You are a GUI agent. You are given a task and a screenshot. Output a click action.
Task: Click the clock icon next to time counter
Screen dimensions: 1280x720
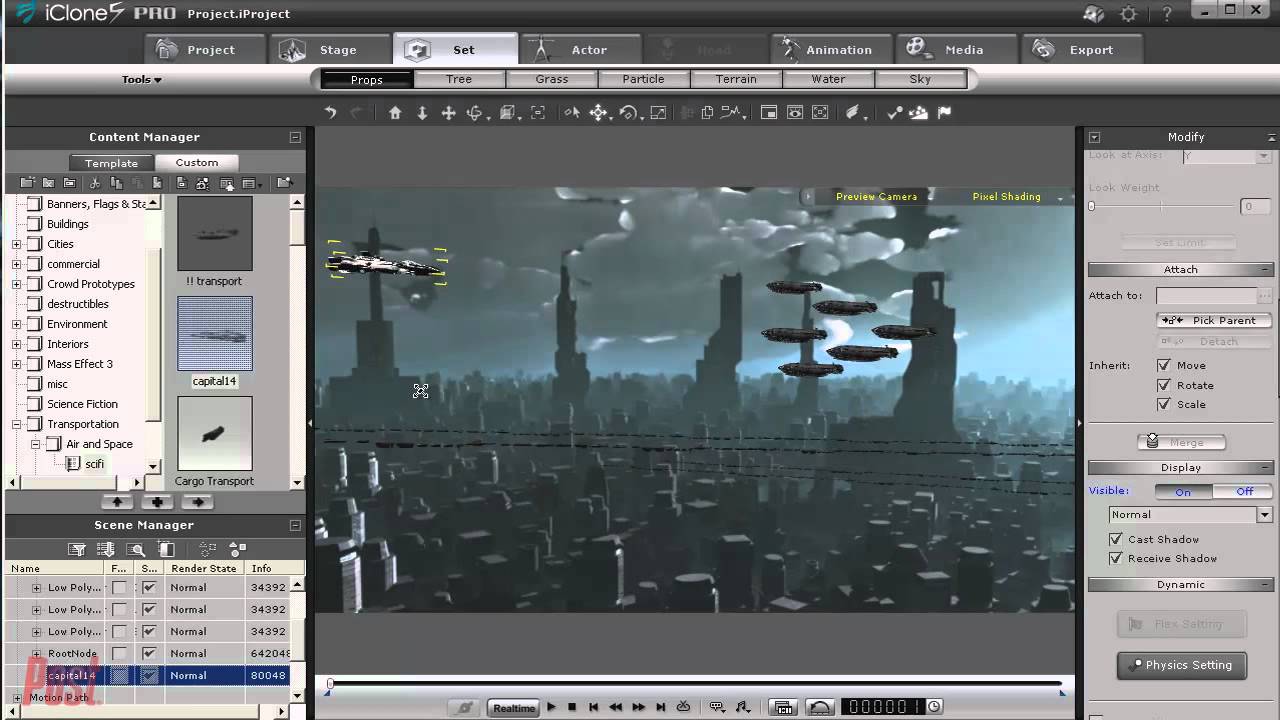tap(934, 707)
